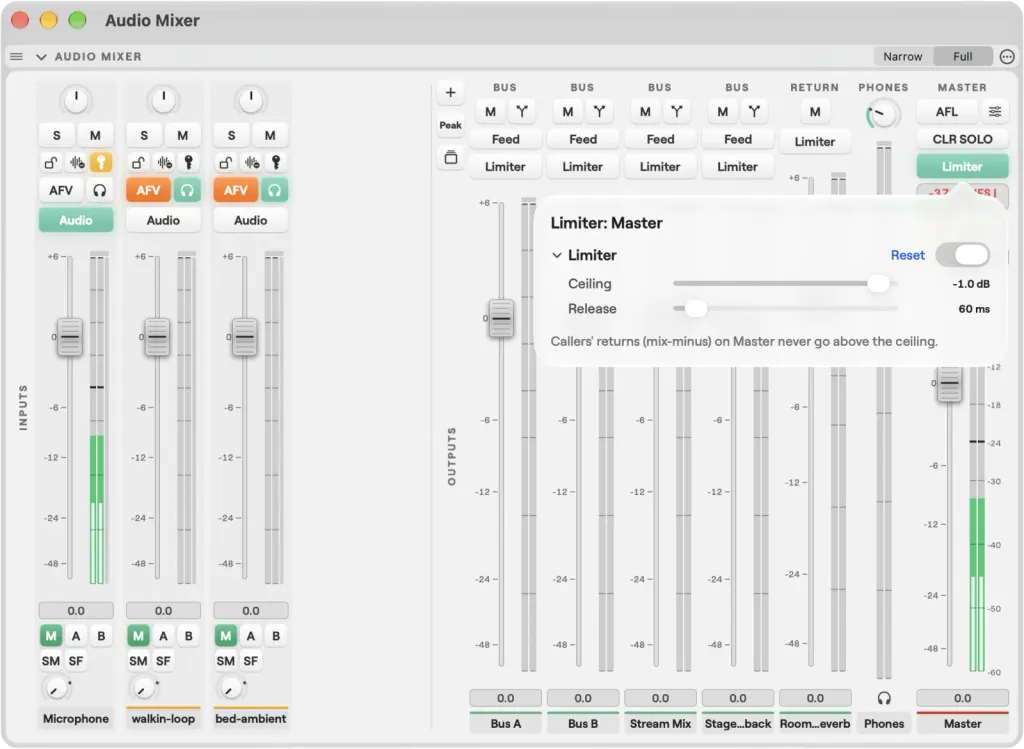1024x749 pixels.
Task: Click the Microphone channel fader handle
Action: pyautogui.click(x=70, y=337)
